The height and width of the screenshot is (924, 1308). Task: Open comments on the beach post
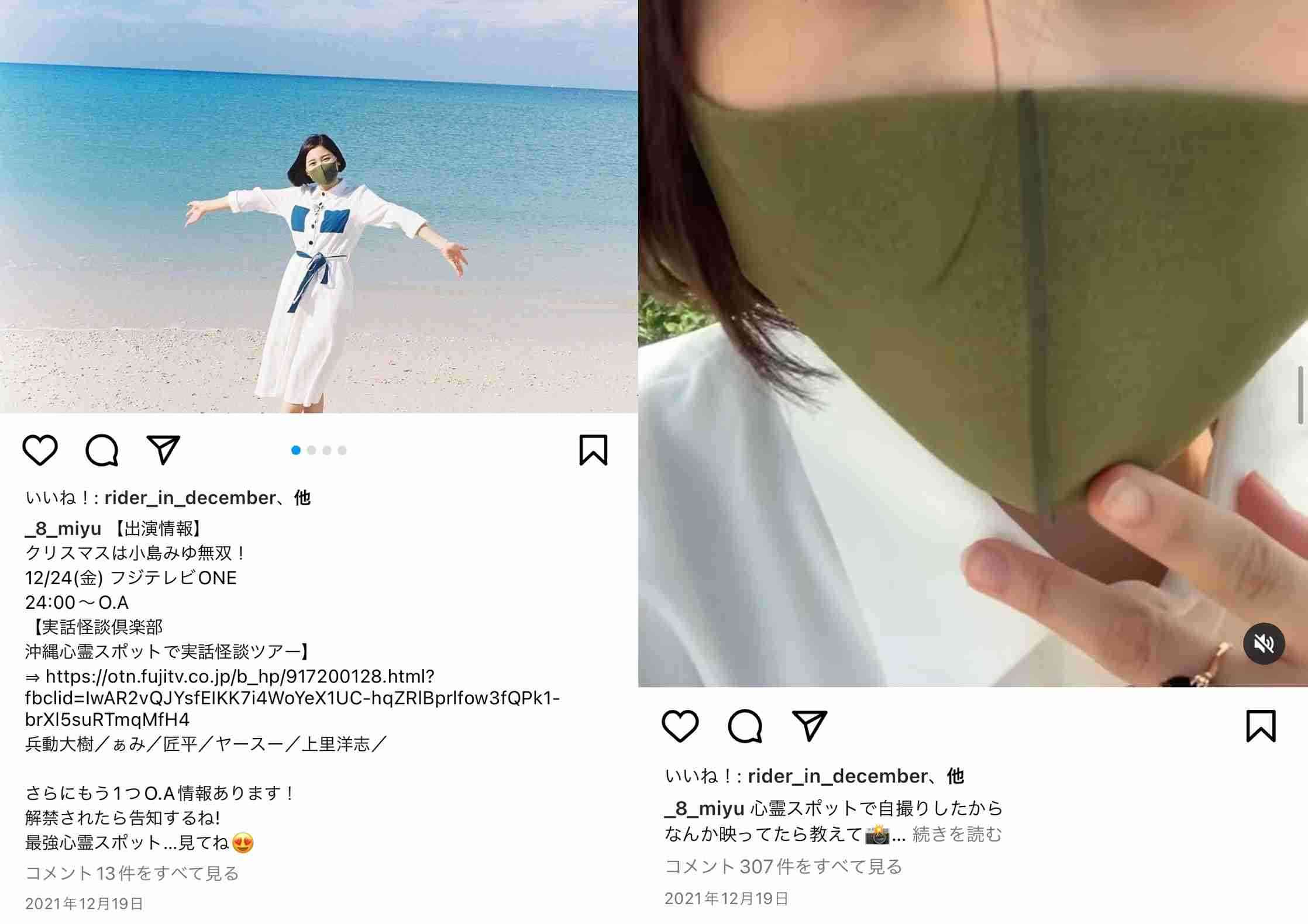102,450
